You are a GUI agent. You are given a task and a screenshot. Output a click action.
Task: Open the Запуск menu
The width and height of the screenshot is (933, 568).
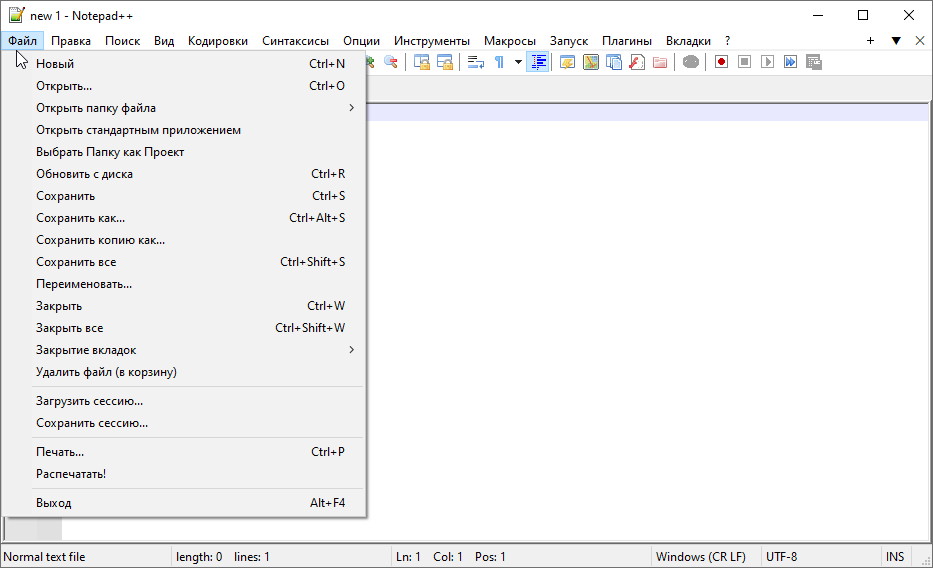pos(569,40)
